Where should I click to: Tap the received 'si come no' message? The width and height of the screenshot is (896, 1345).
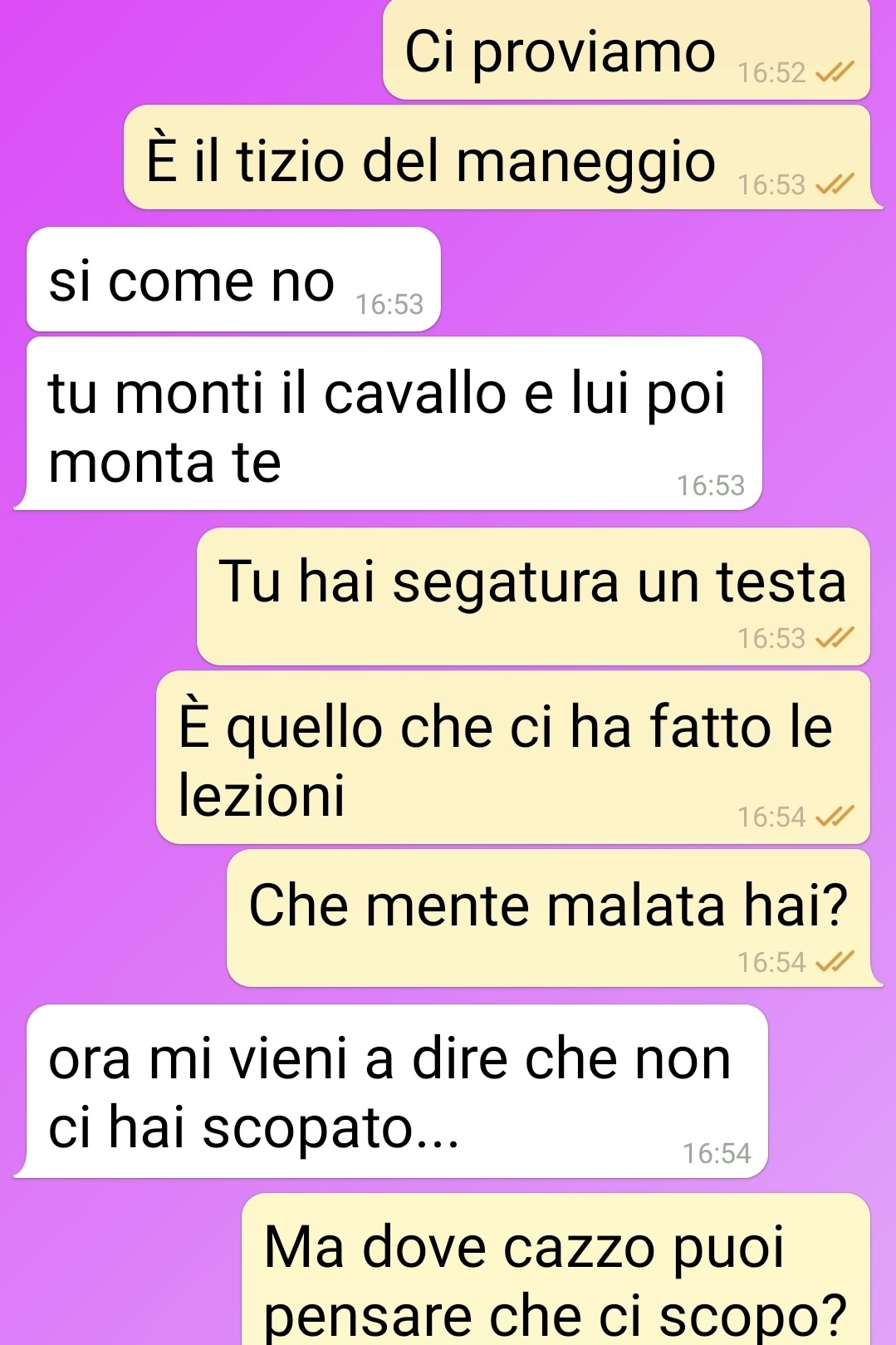click(x=233, y=279)
